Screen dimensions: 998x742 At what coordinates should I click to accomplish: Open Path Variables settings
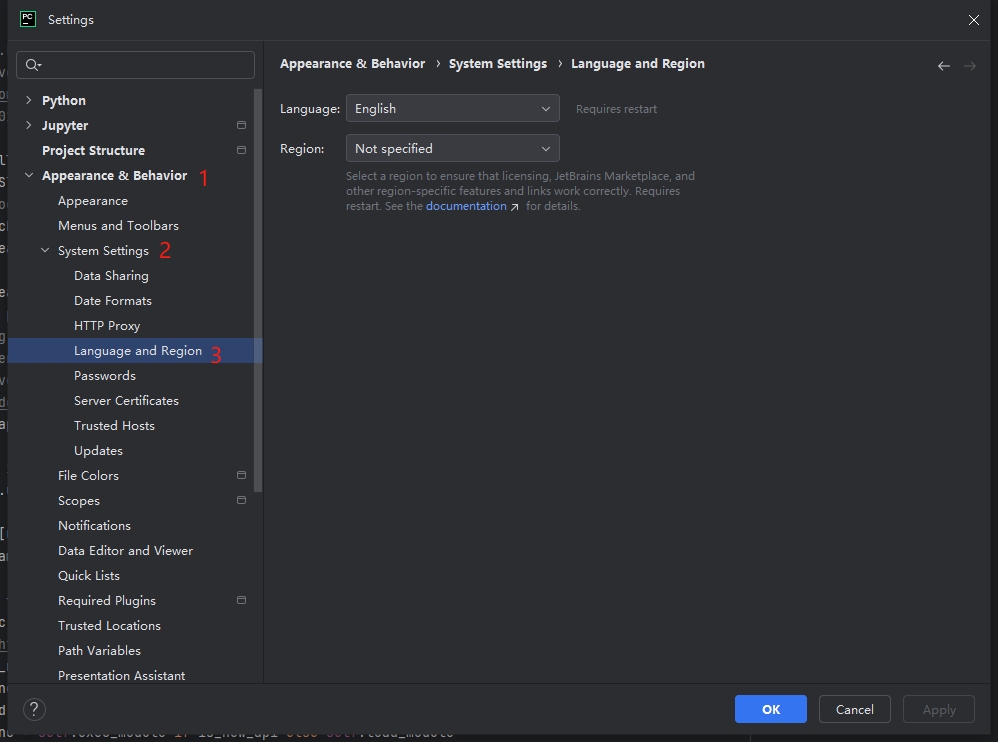tap(99, 650)
